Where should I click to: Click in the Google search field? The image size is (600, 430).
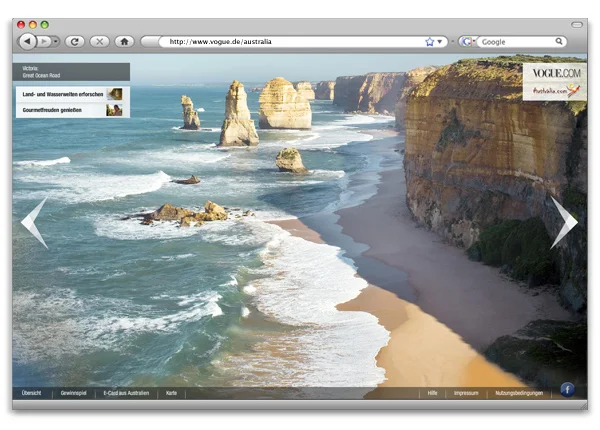(x=520, y=42)
